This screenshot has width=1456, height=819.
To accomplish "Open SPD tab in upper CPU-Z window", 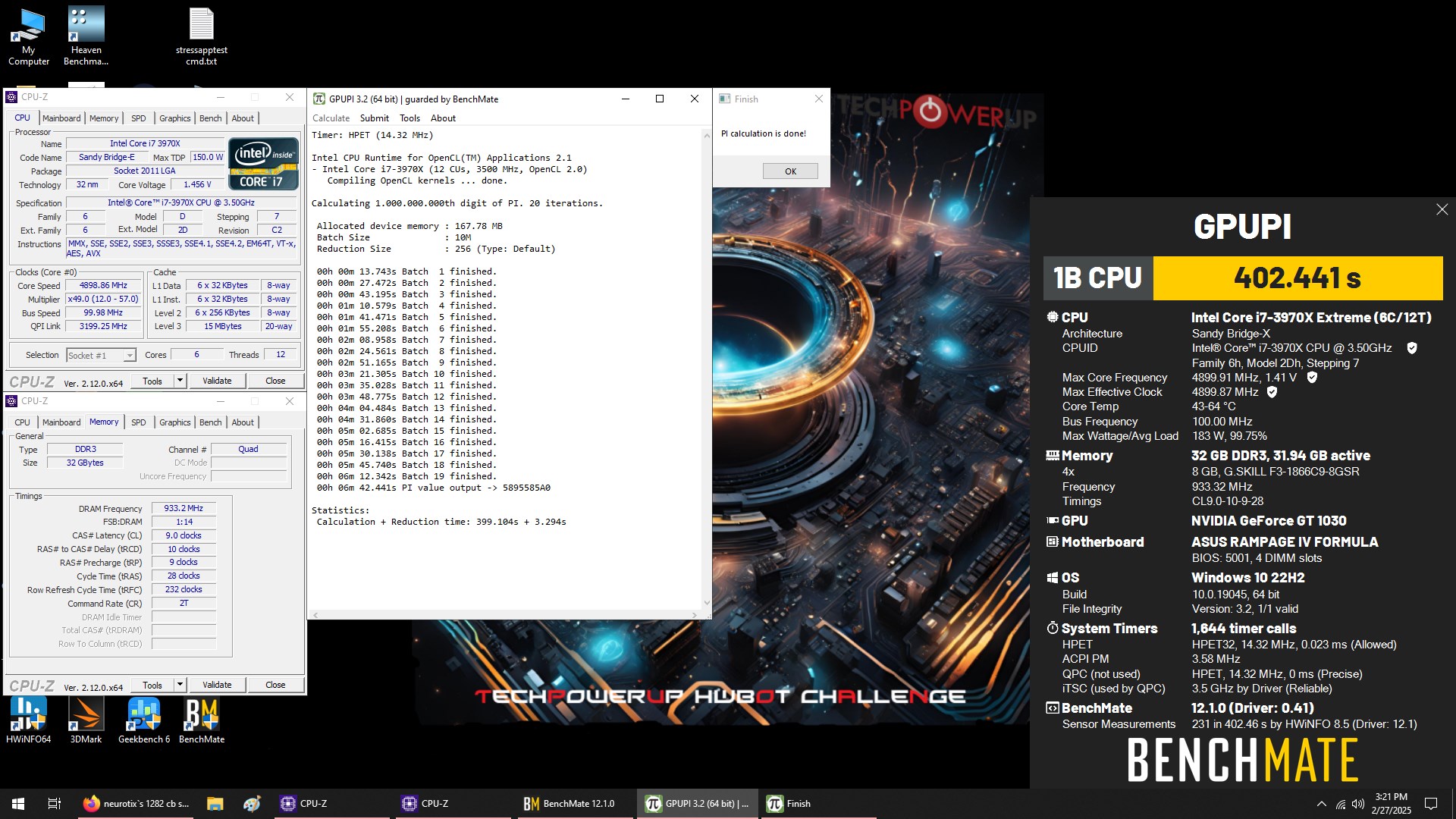I will 138,118.
